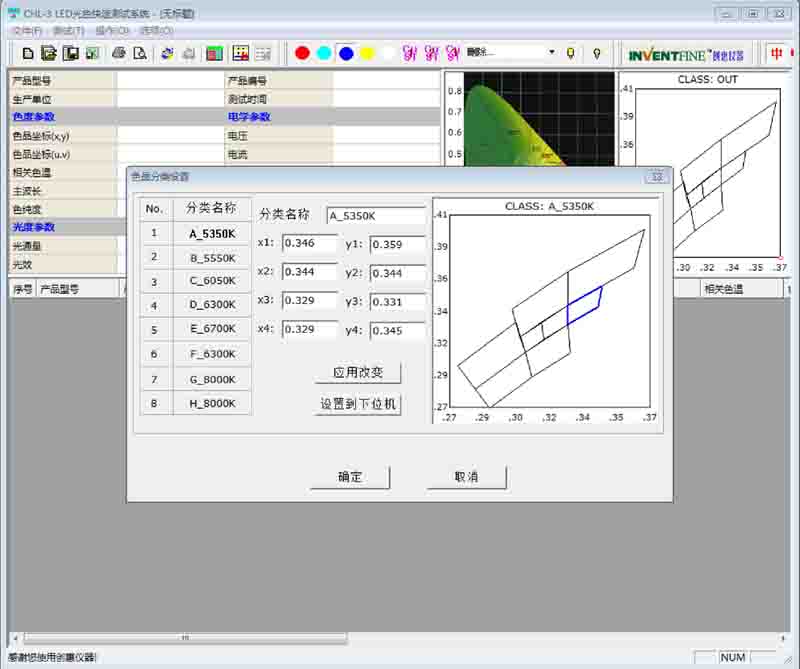The height and width of the screenshot is (669, 800).
Task: Click the horizontal scrollbar thumb at the bottom
Action: click(x=186, y=638)
